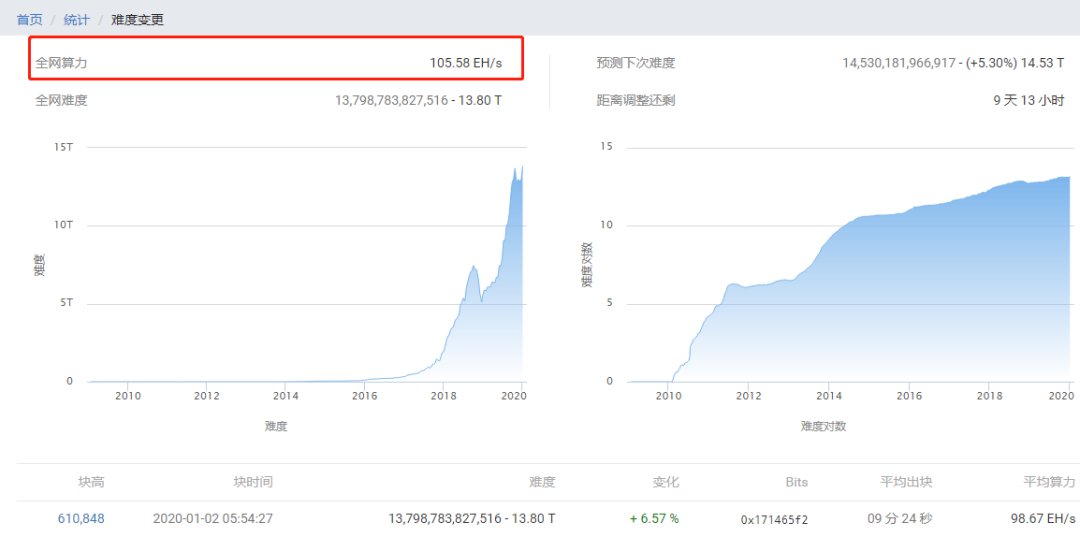Click the 15T y-axis label
Viewport: 1080px width, 537px height.
[64, 147]
